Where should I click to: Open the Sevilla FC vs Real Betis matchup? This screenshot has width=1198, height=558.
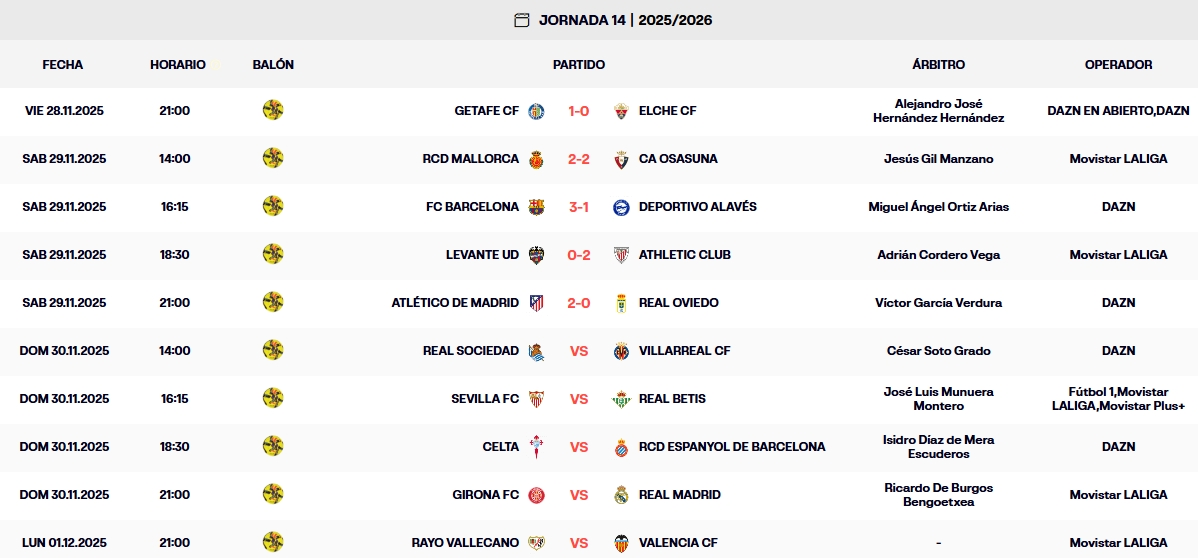[579, 399]
